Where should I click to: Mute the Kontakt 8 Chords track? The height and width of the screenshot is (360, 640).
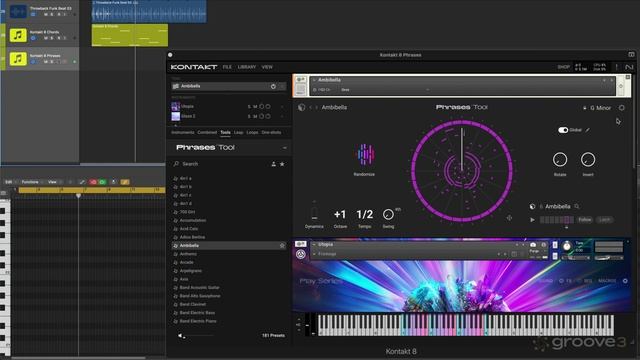(x=46, y=38)
